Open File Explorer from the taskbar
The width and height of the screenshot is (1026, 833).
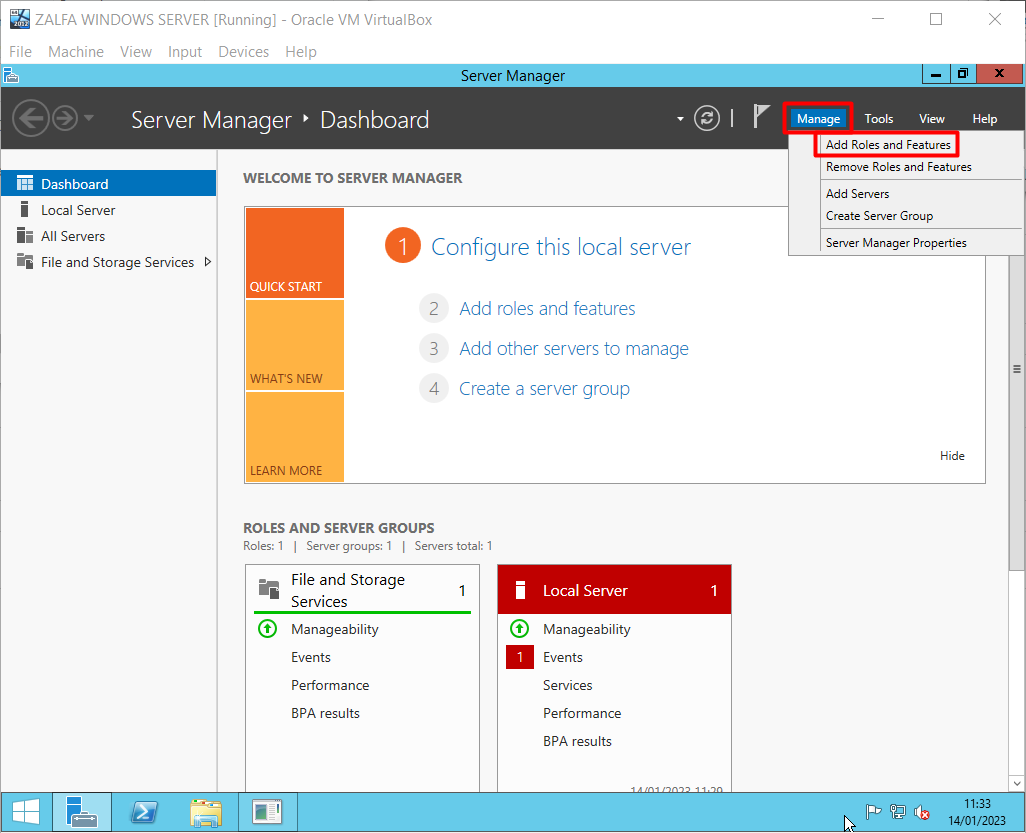(205, 813)
